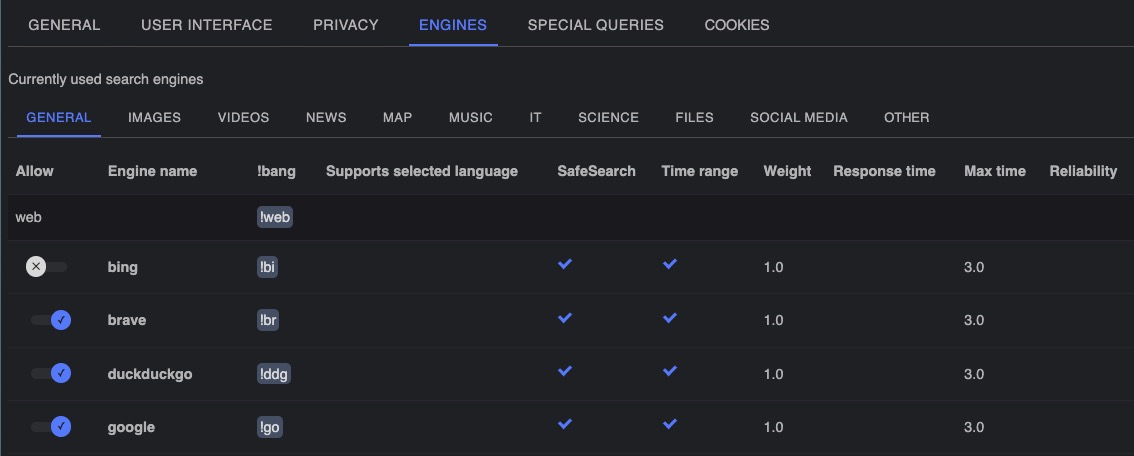Click the duckduckgo max time value 3.0
Image resolution: width=1134 pixels, height=456 pixels.
click(973, 374)
